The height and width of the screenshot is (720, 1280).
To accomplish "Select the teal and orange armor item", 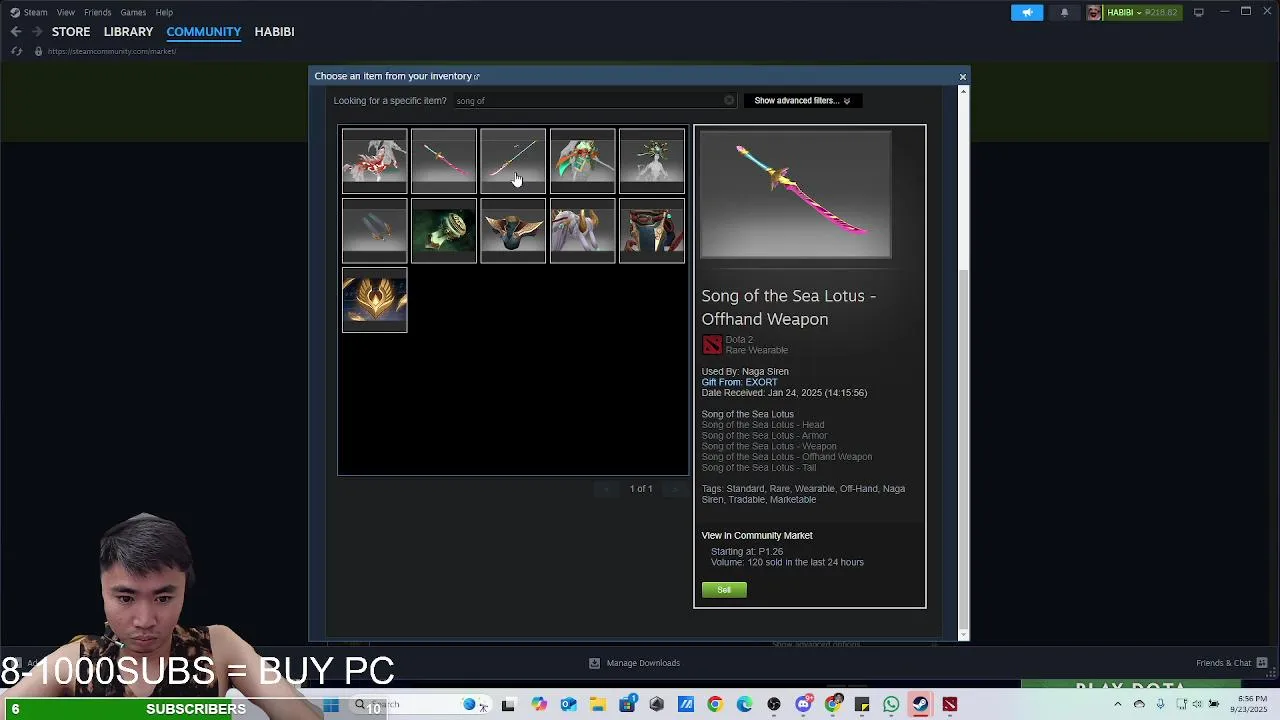I will click(x=583, y=160).
